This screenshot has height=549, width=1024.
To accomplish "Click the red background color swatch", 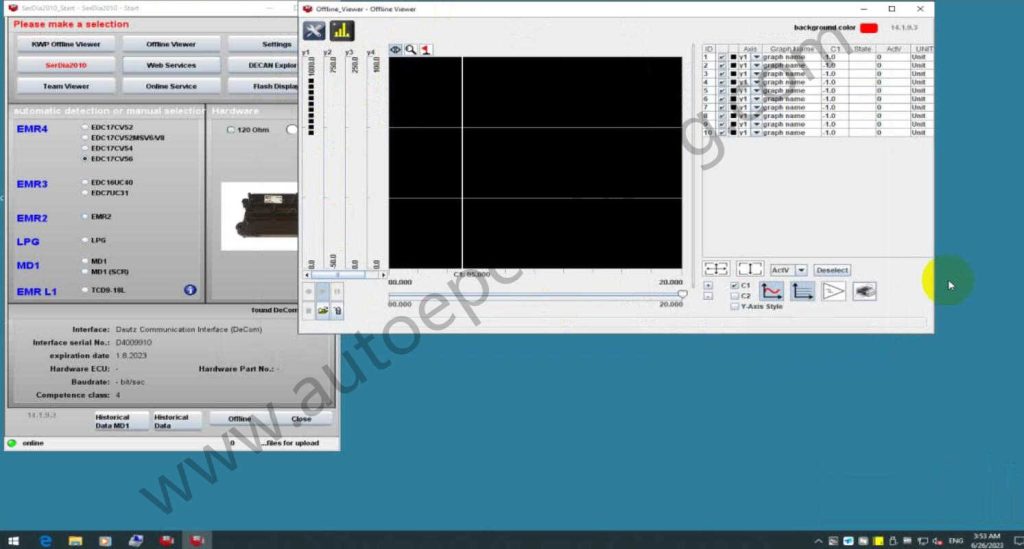I will [868, 27].
